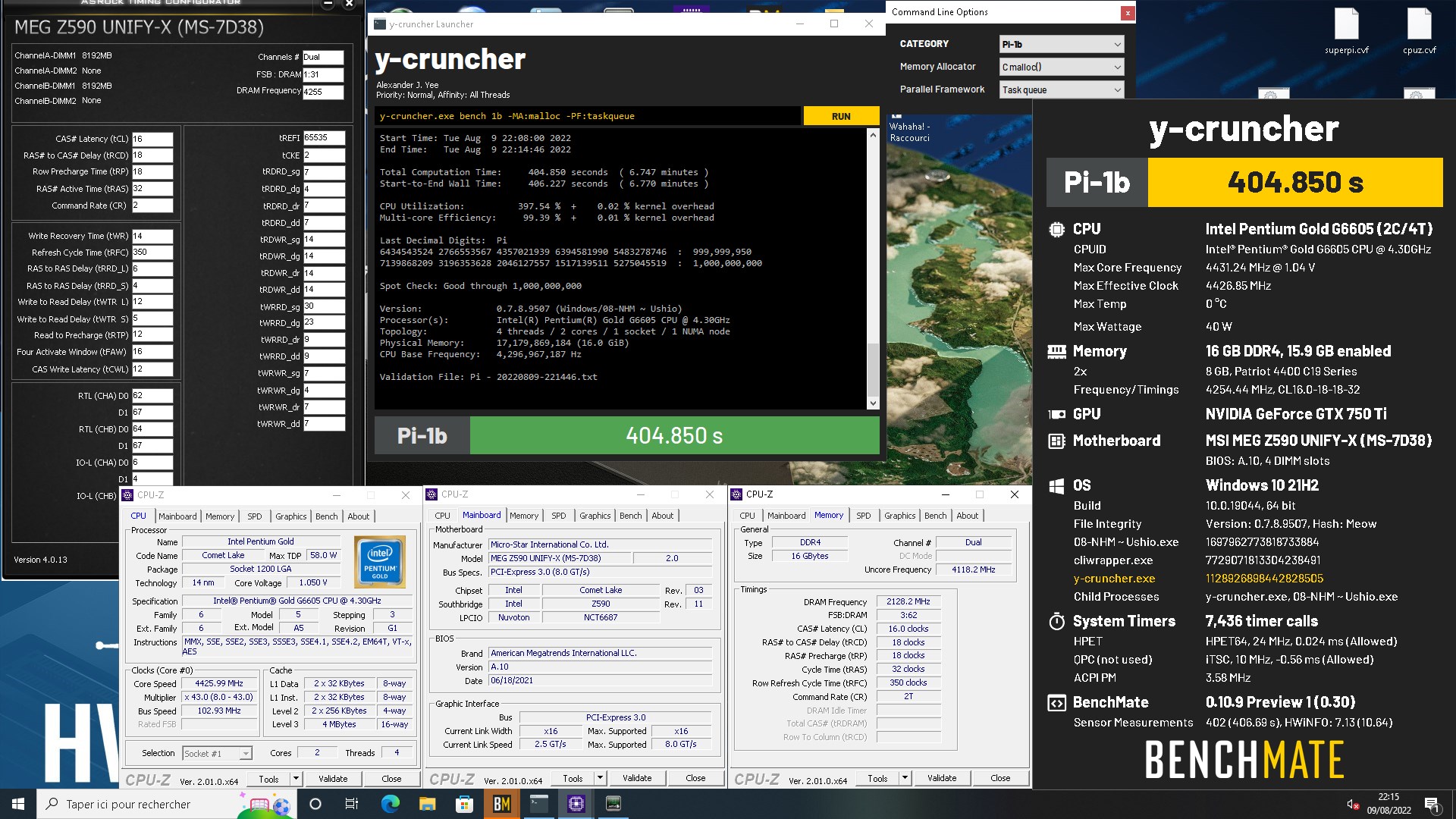Click the Refresh Cycle Time (tRFC) field
Screen dimensions: 1456x819
coord(152,253)
